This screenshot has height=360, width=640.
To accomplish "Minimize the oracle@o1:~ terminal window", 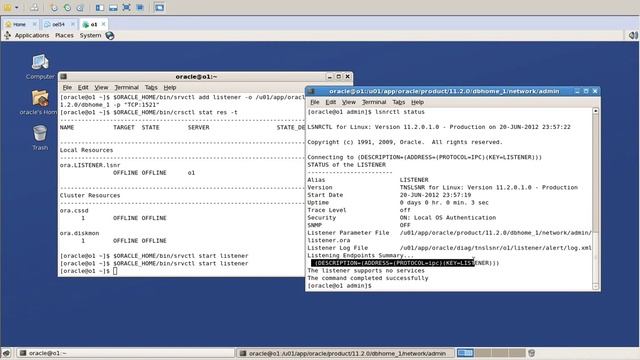I will point(330,76).
